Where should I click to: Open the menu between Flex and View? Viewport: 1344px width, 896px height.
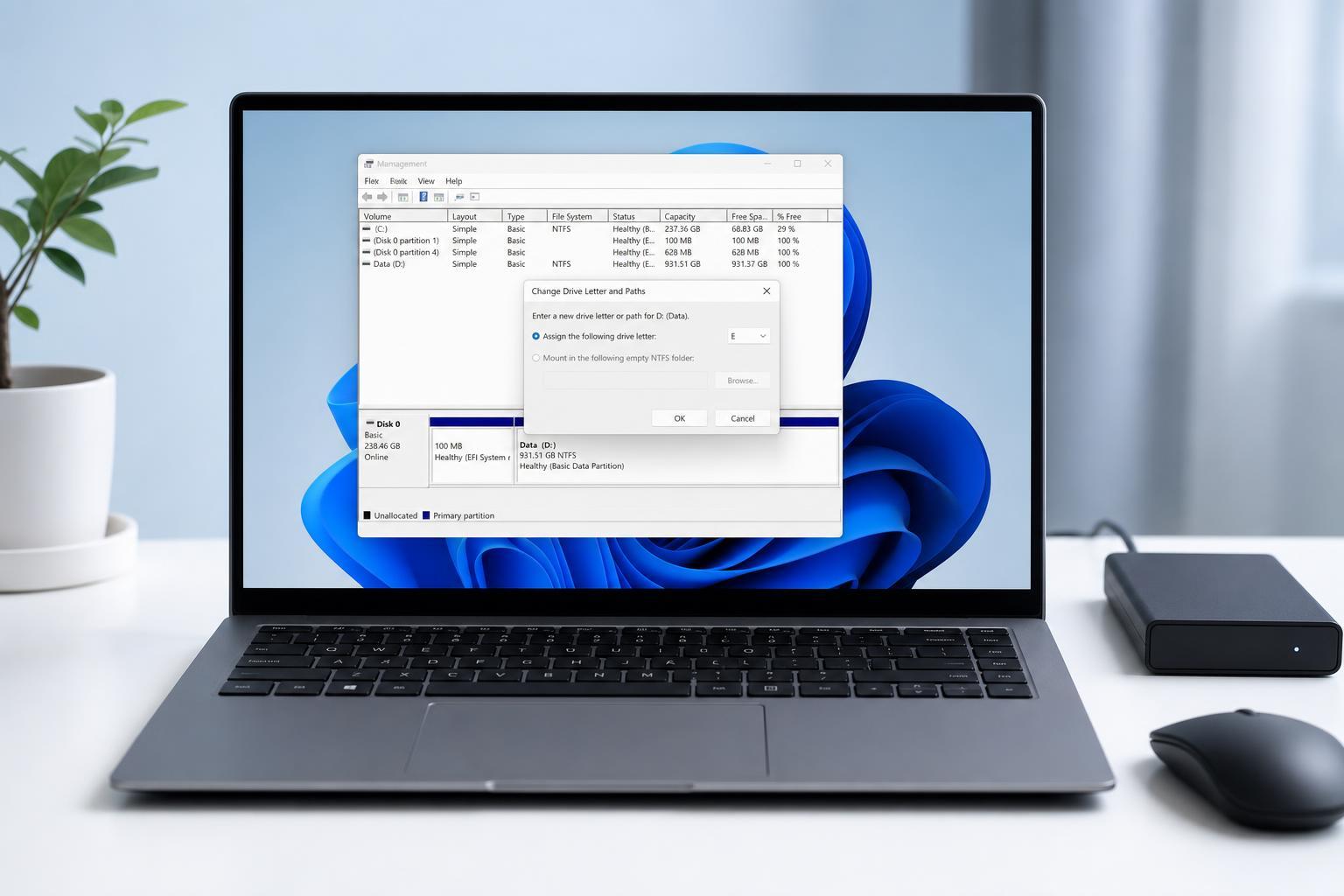click(x=399, y=181)
